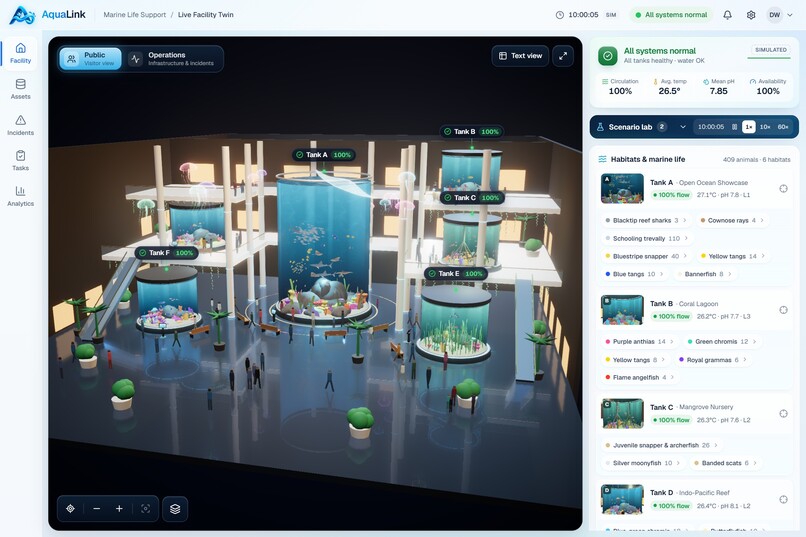Open the Live Facility Twin breadcrumb
Screen dimensions: 806x537
[x=206, y=15]
